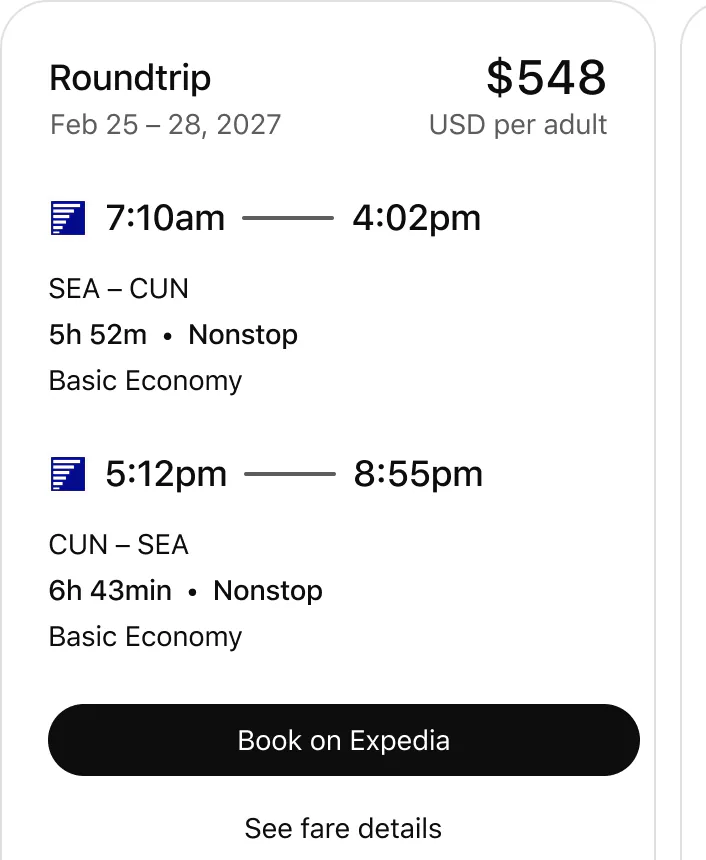Image resolution: width=706 pixels, height=860 pixels.
Task: Select the return CUN – SEA flight segment
Action: pyautogui.click(x=118, y=545)
